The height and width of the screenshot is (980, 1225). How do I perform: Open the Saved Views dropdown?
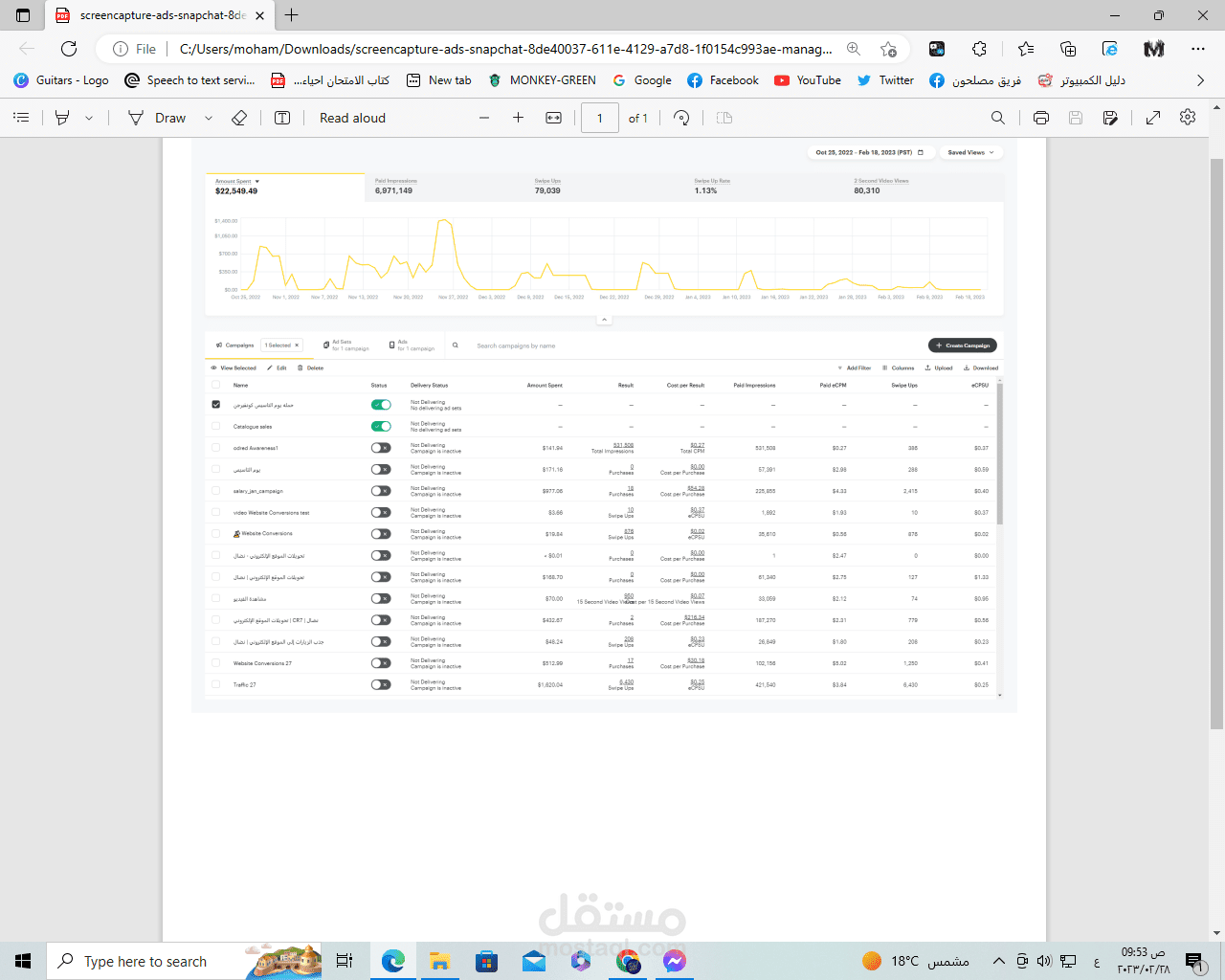pyautogui.click(x=970, y=152)
